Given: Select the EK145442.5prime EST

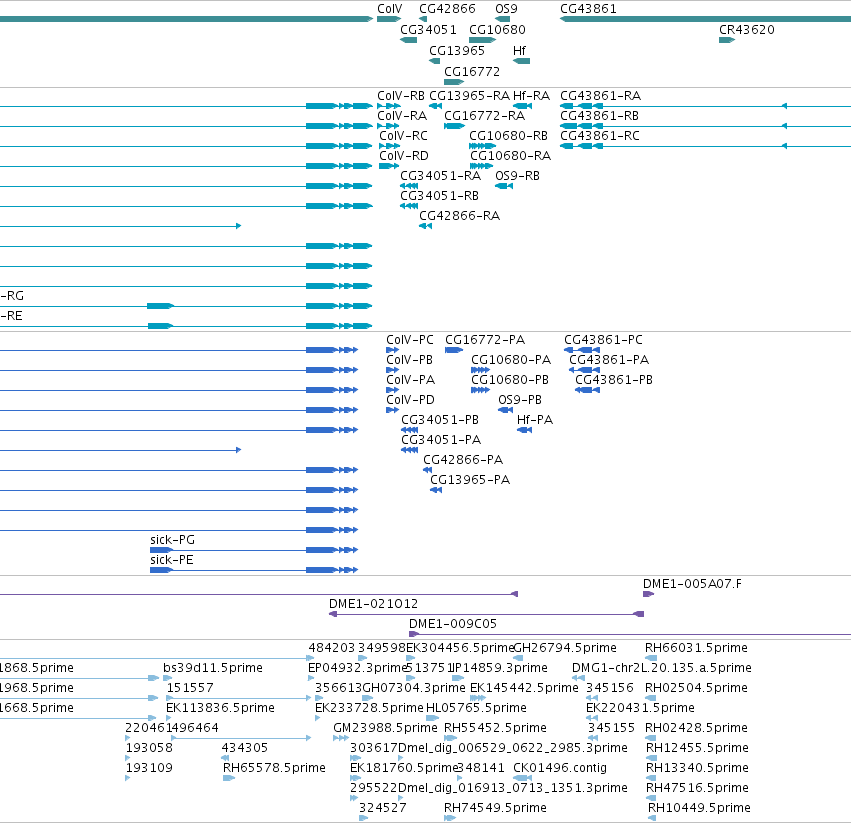Looking at the screenshot, I should 478,698.
